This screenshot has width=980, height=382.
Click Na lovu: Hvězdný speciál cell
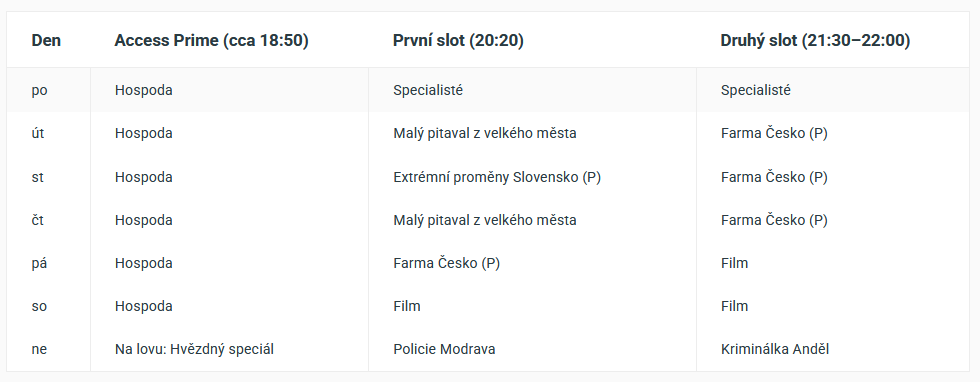(x=194, y=349)
